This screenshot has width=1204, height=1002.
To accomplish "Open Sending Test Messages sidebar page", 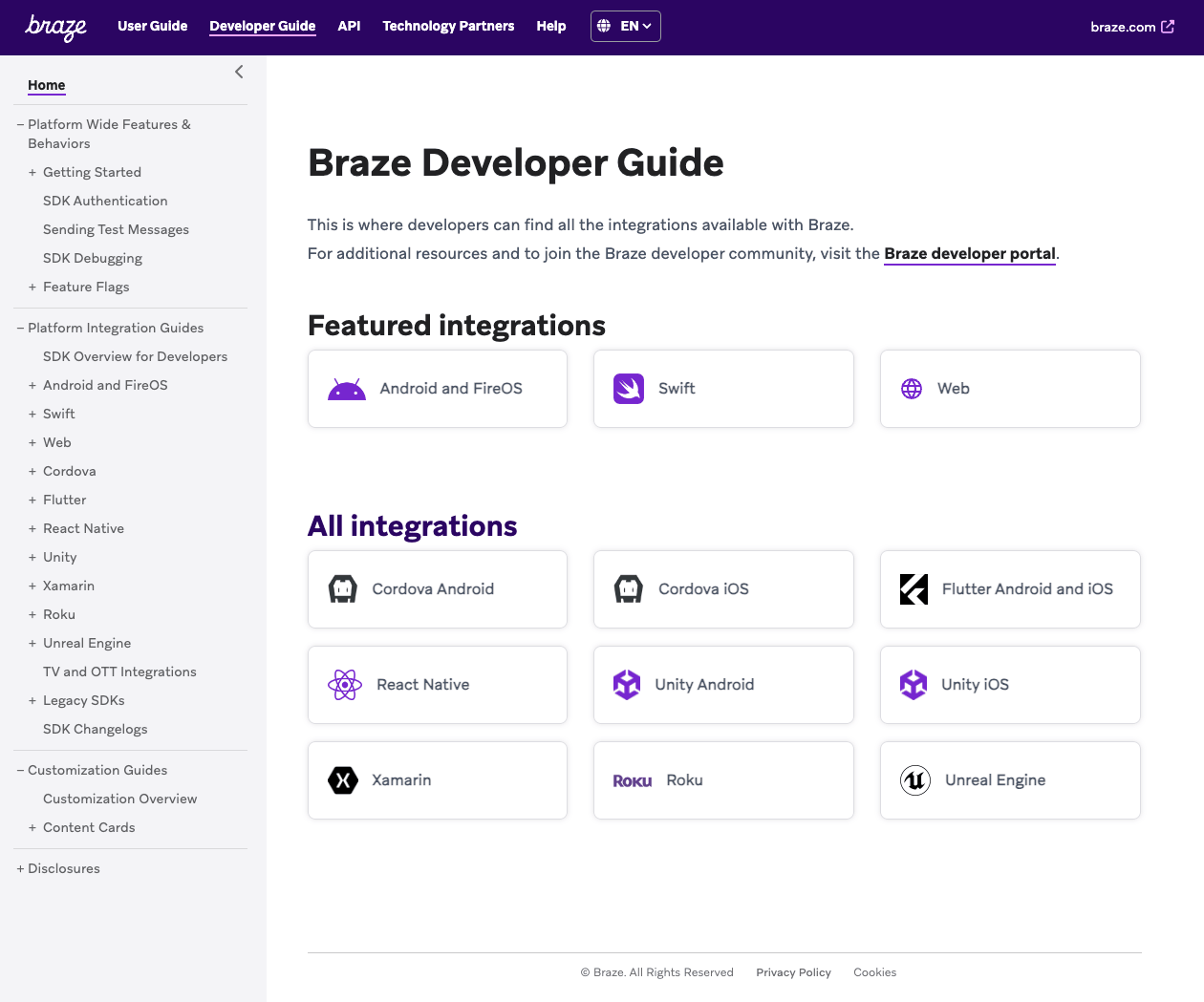I will [x=116, y=229].
